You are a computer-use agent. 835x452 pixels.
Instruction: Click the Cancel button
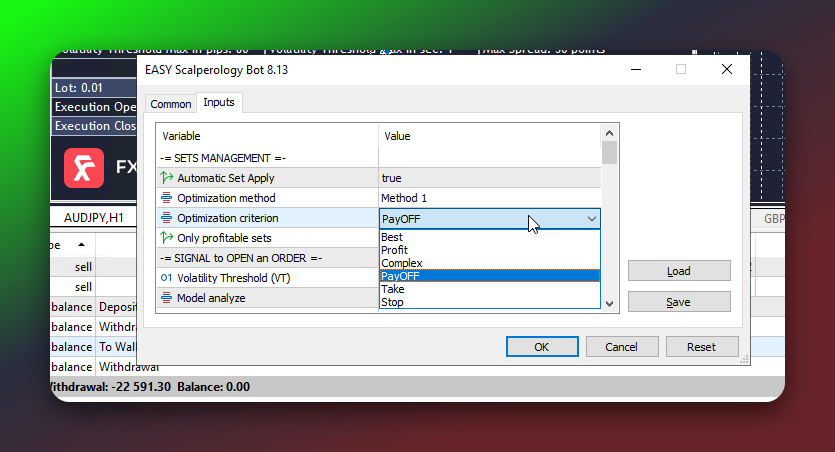pos(622,347)
